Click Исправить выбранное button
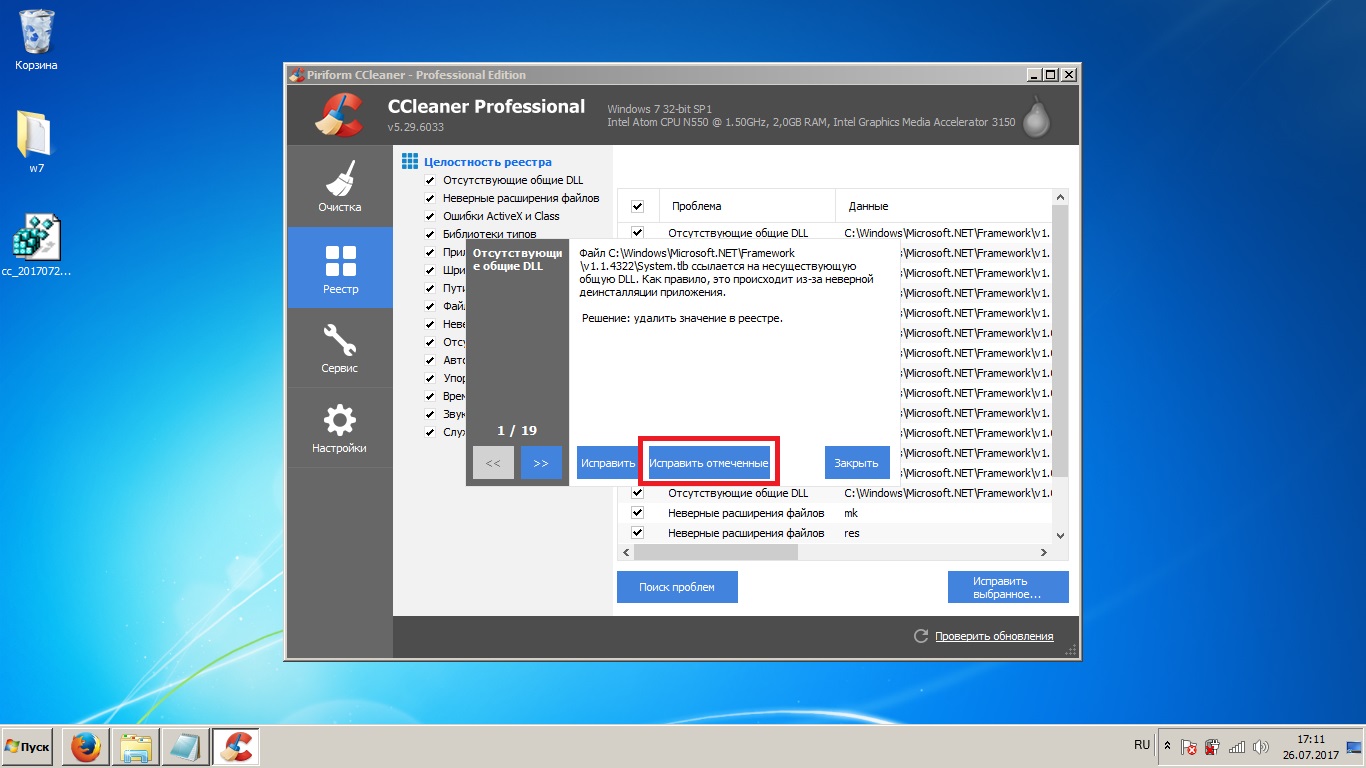This screenshot has height=768, width=1366. [1008, 587]
